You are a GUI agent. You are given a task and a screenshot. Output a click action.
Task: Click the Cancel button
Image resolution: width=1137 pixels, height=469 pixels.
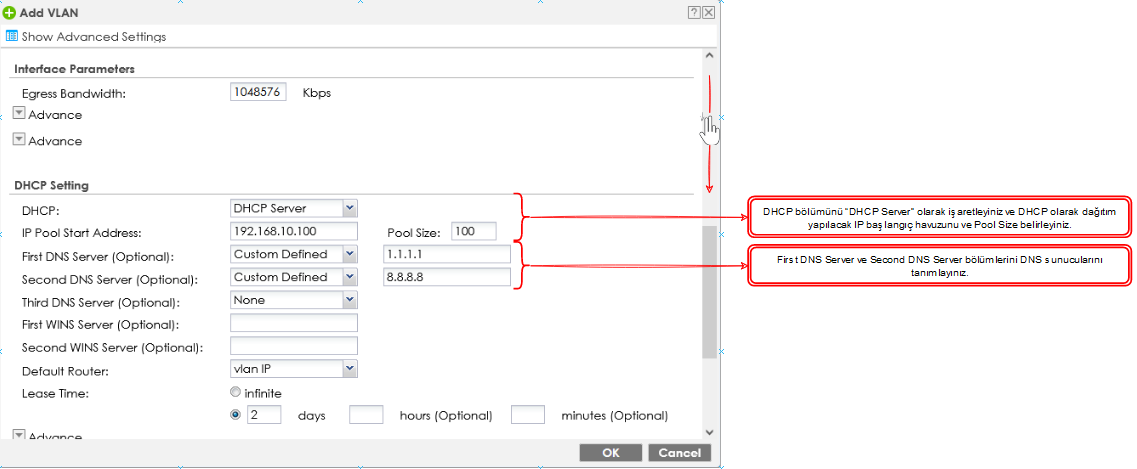(679, 452)
